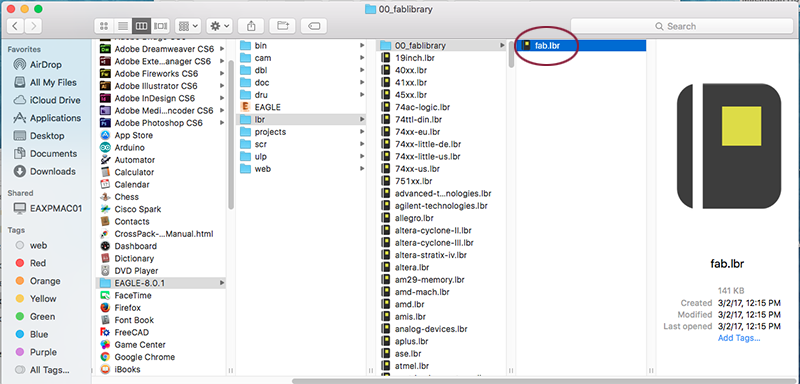Select Documents in the sidebar
Viewport: 800px width, 384px height.
[x=45, y=153]
